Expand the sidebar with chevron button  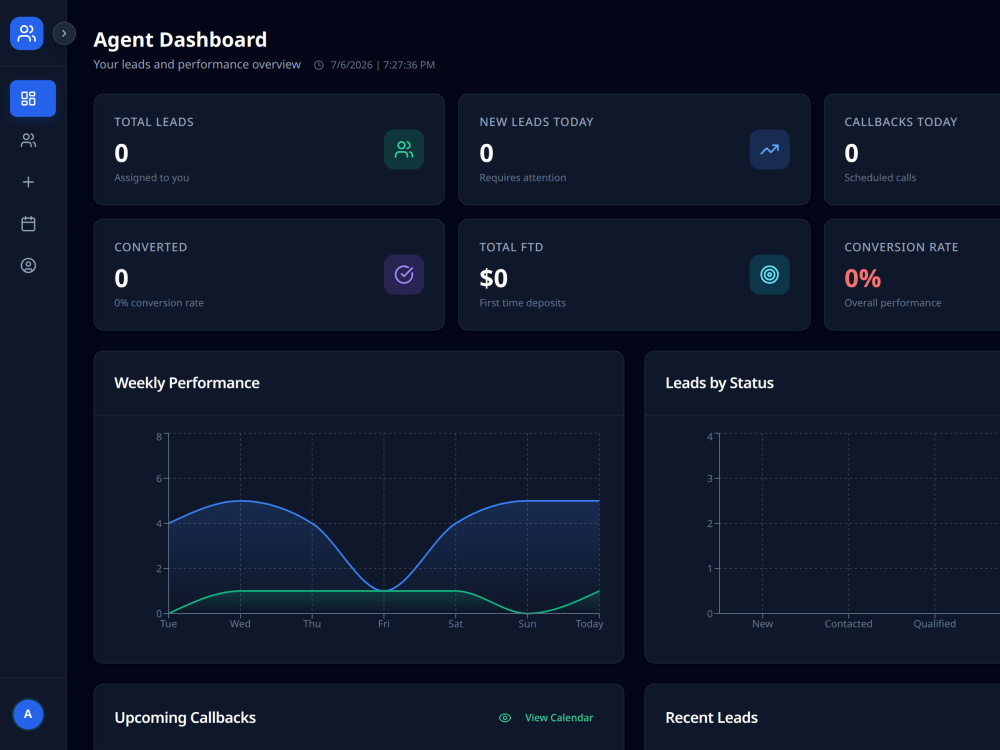click(x=64, y=33)
